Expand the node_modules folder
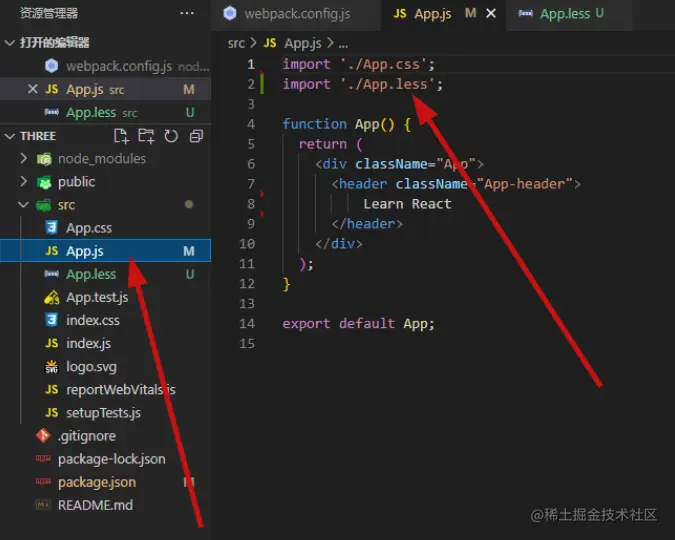675x540 pixels. coord(23,158)
